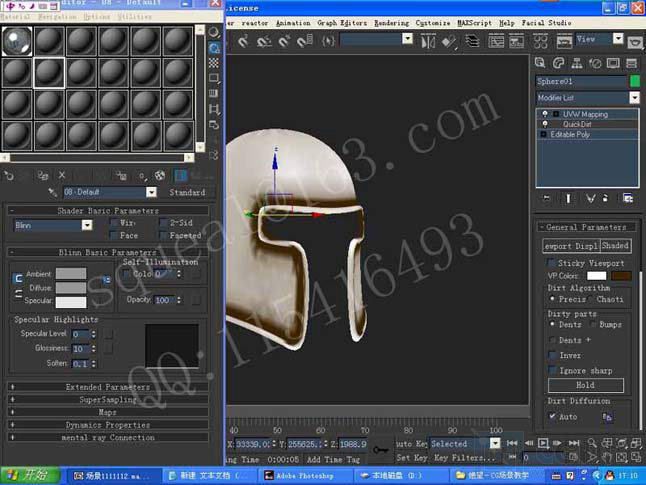Enable the Faceted checkbox
Viewport: 646px width, 485px height.
tap(164, 236)
